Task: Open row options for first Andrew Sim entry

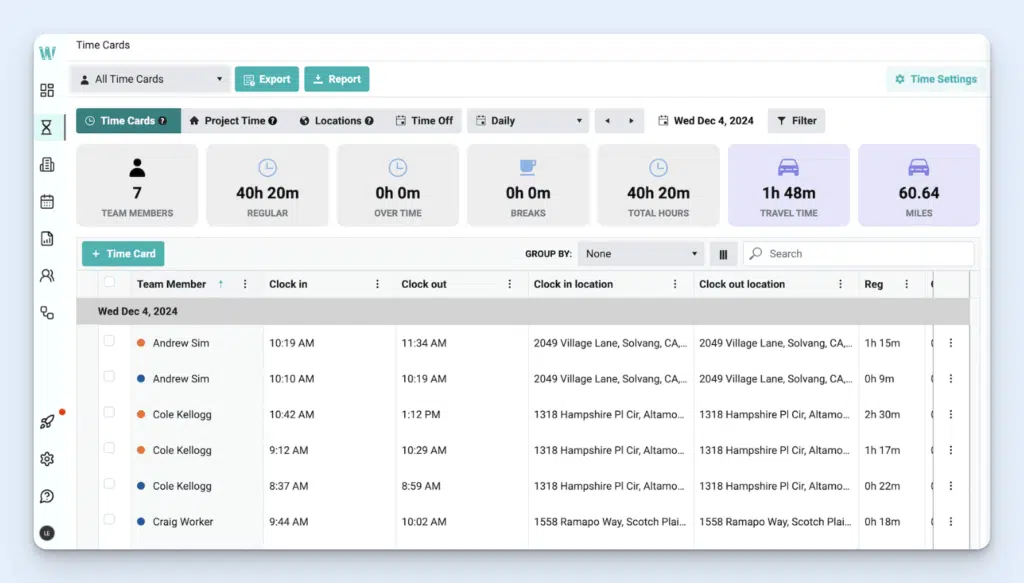Action: click(x=950, y=343)
